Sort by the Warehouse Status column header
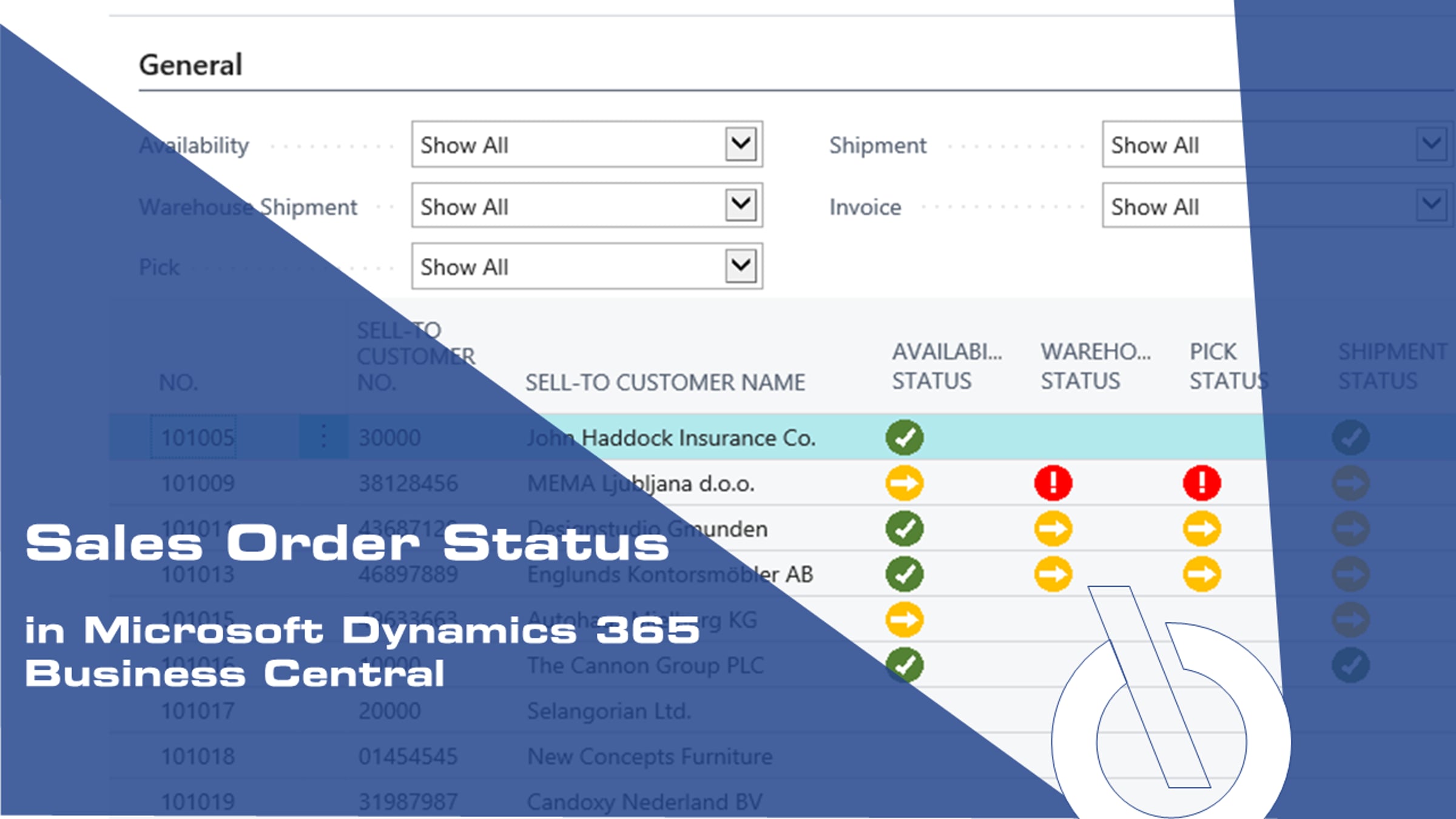 [1096, 366]
